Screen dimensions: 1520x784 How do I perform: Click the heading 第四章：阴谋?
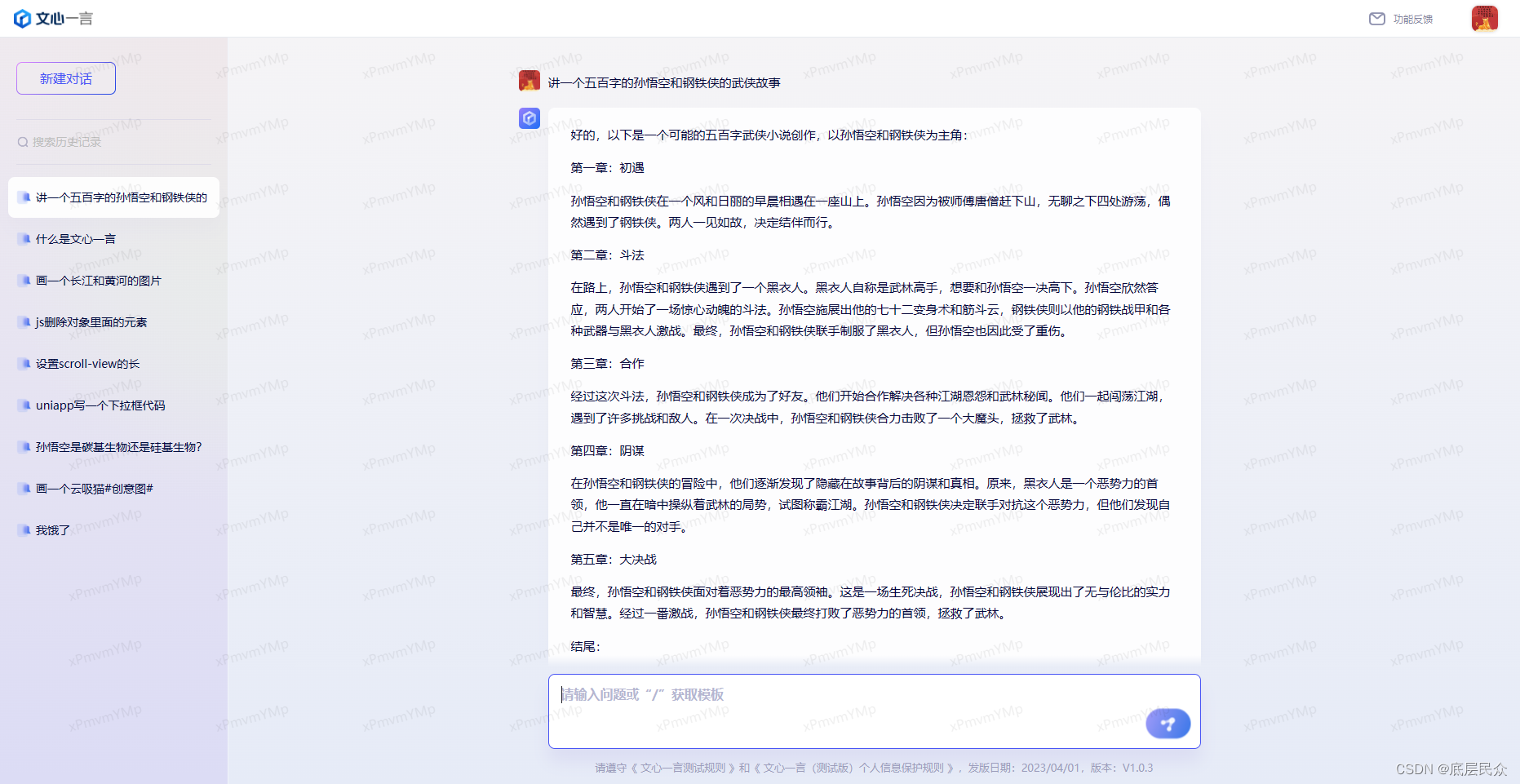[607, 451]
